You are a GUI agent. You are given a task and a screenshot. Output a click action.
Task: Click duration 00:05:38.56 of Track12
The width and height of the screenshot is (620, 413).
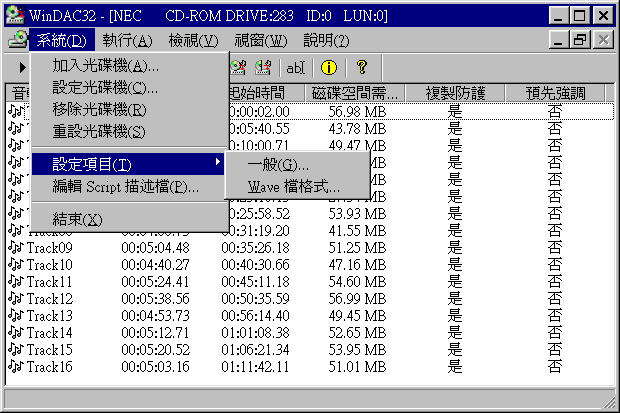click(x=155, y=299)
